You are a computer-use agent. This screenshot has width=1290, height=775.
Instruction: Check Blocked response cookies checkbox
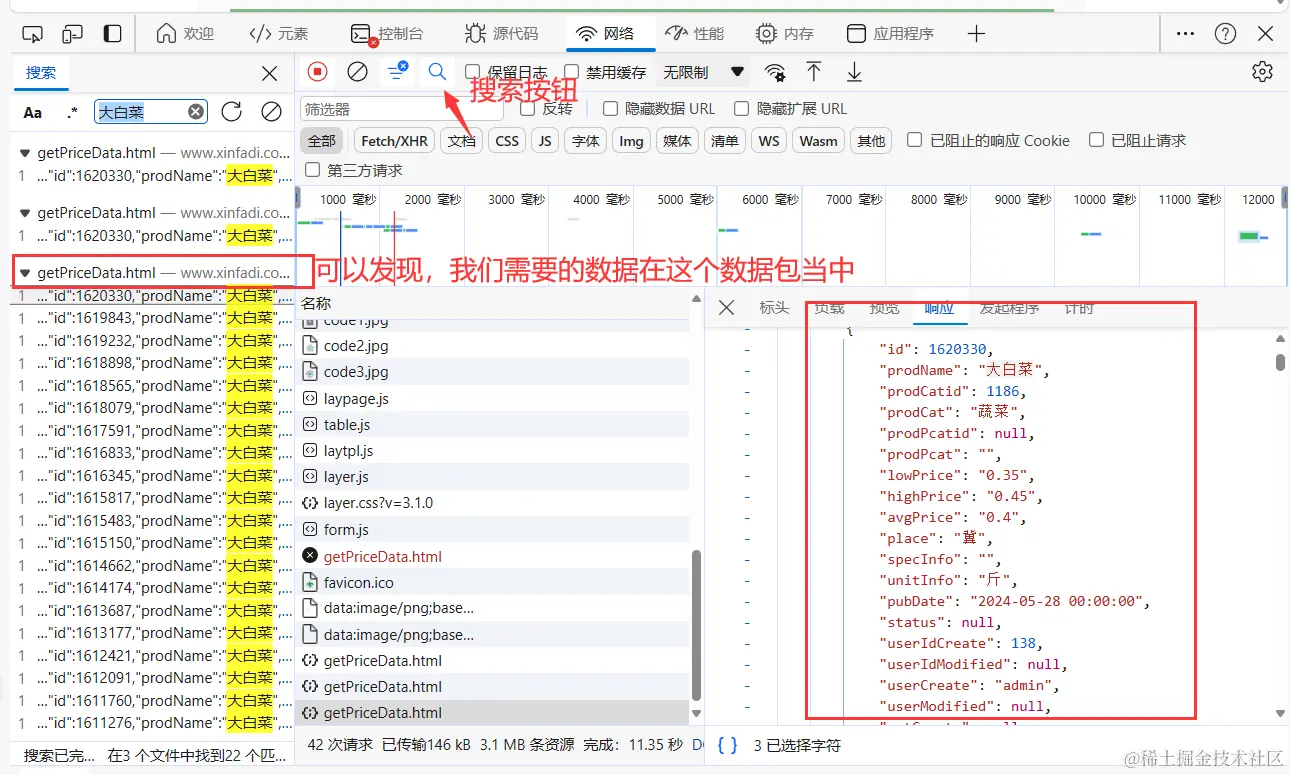pos(914,140)
